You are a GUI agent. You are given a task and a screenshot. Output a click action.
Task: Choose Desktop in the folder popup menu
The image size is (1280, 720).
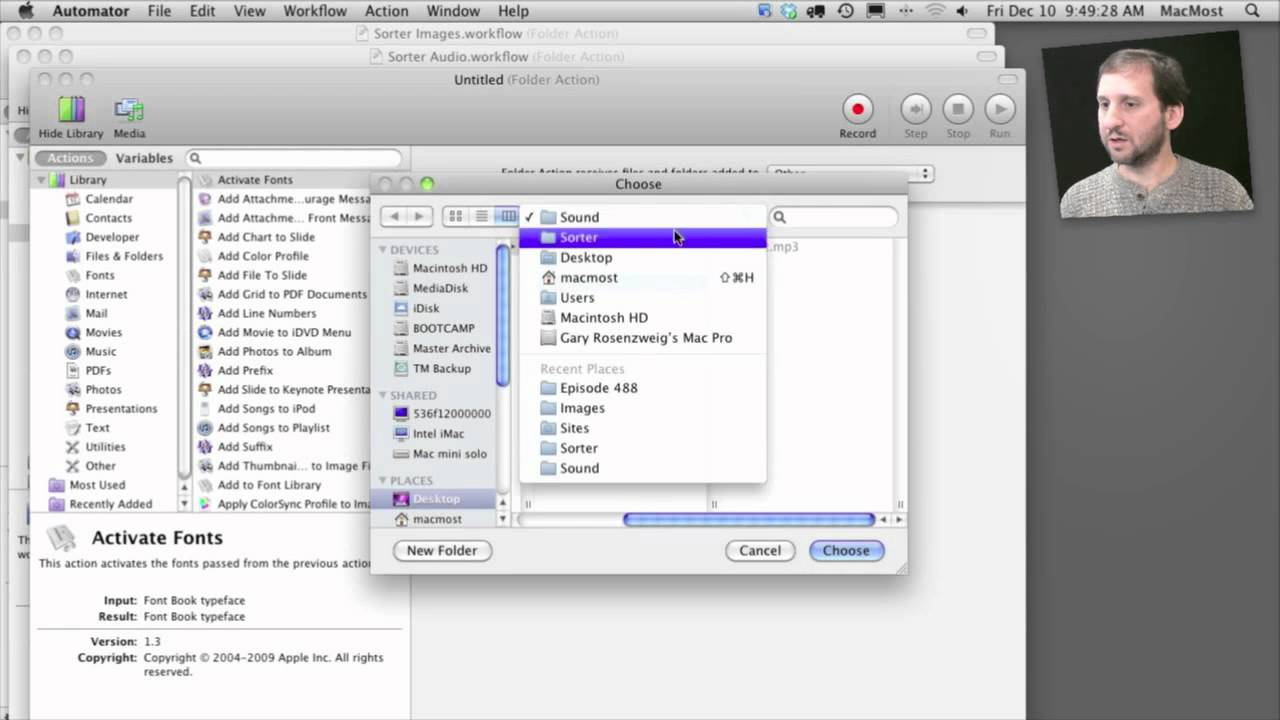[x=642, y=257]
